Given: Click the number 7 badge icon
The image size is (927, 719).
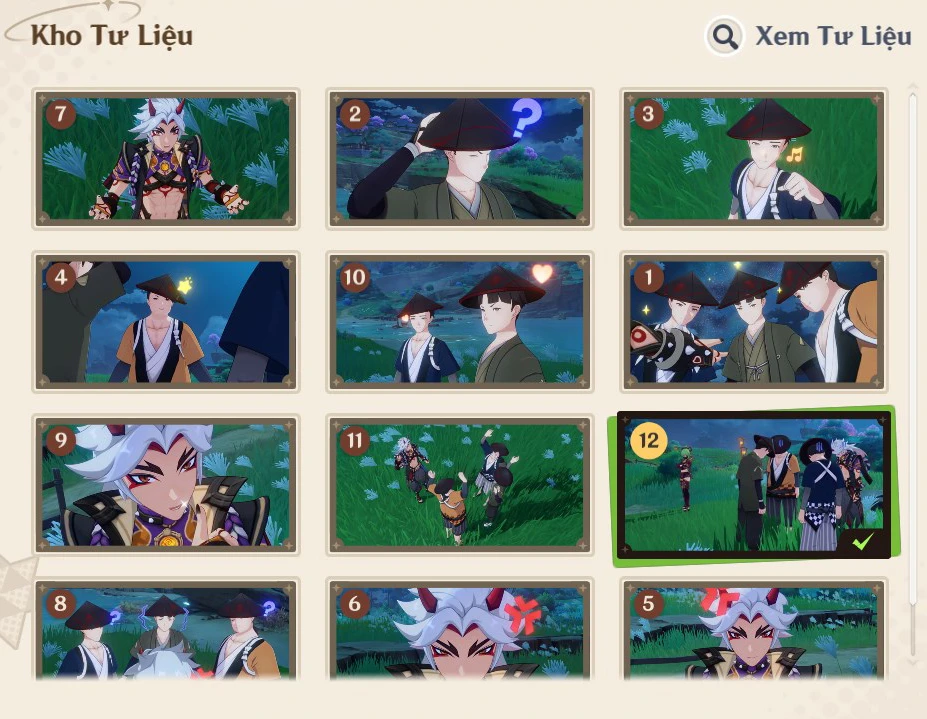Looking at the screenshot, I should click(61, 114).
